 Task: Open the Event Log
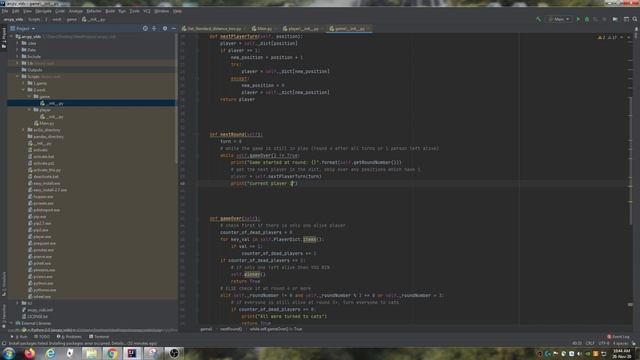618,337
